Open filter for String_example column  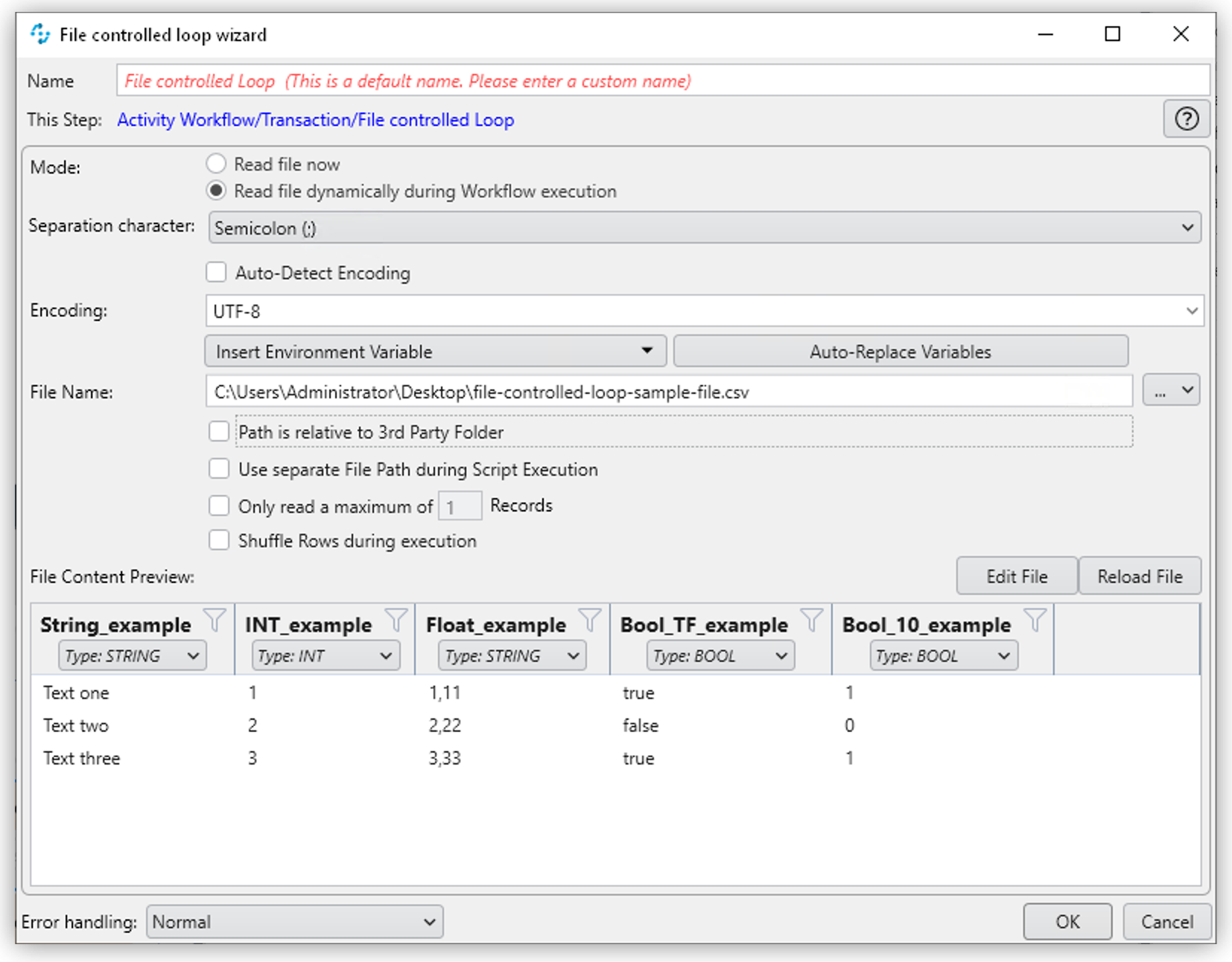pos(216,619)
